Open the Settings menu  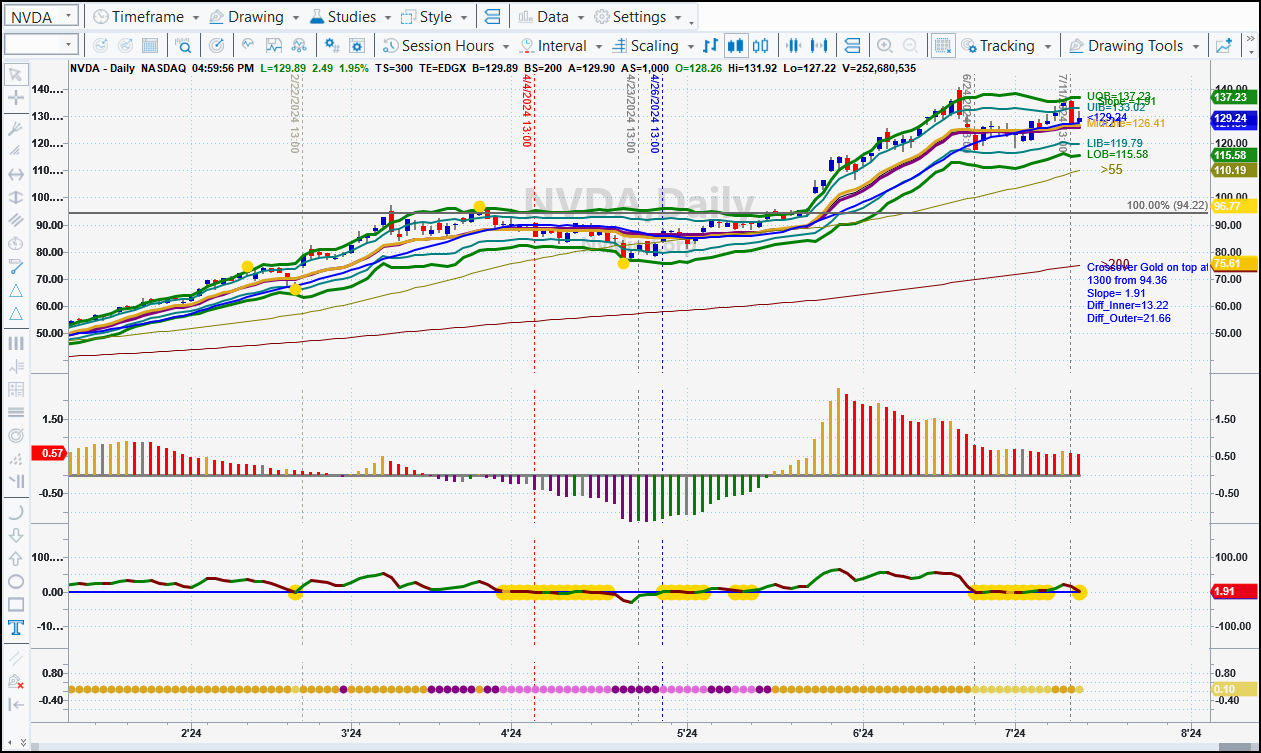(638, 17)
